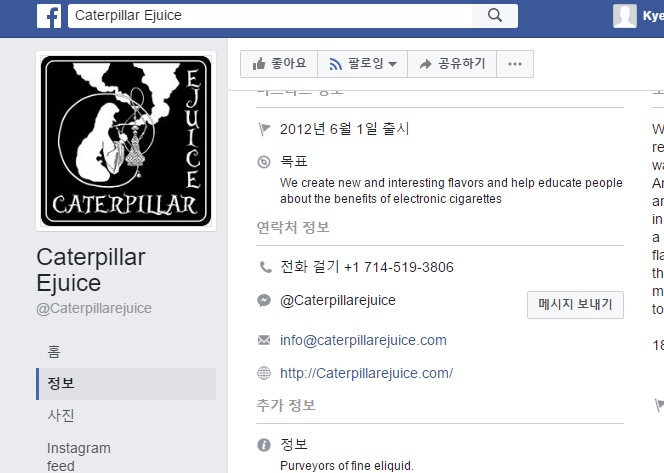Click the envelope email icon

(x=264, y=340)
